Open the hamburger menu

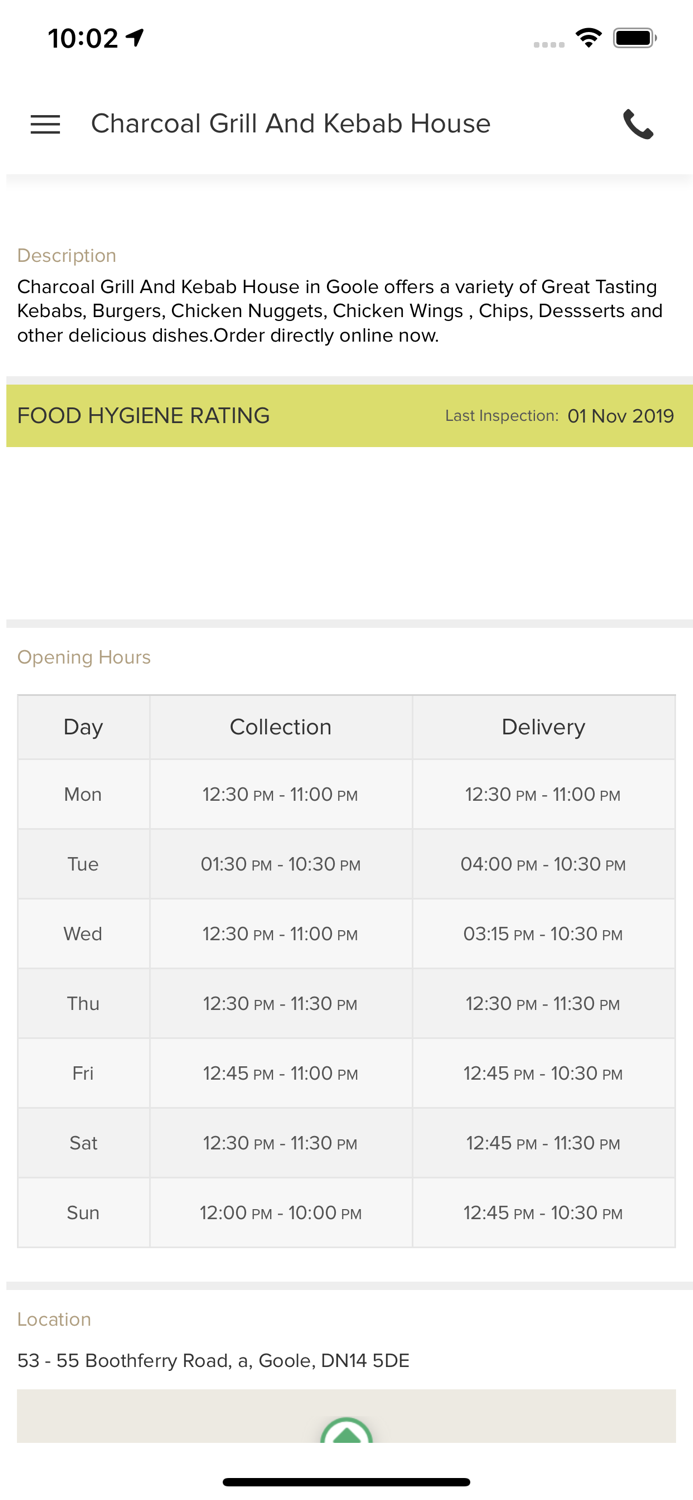pyautogui.click(x=45, y=124)
